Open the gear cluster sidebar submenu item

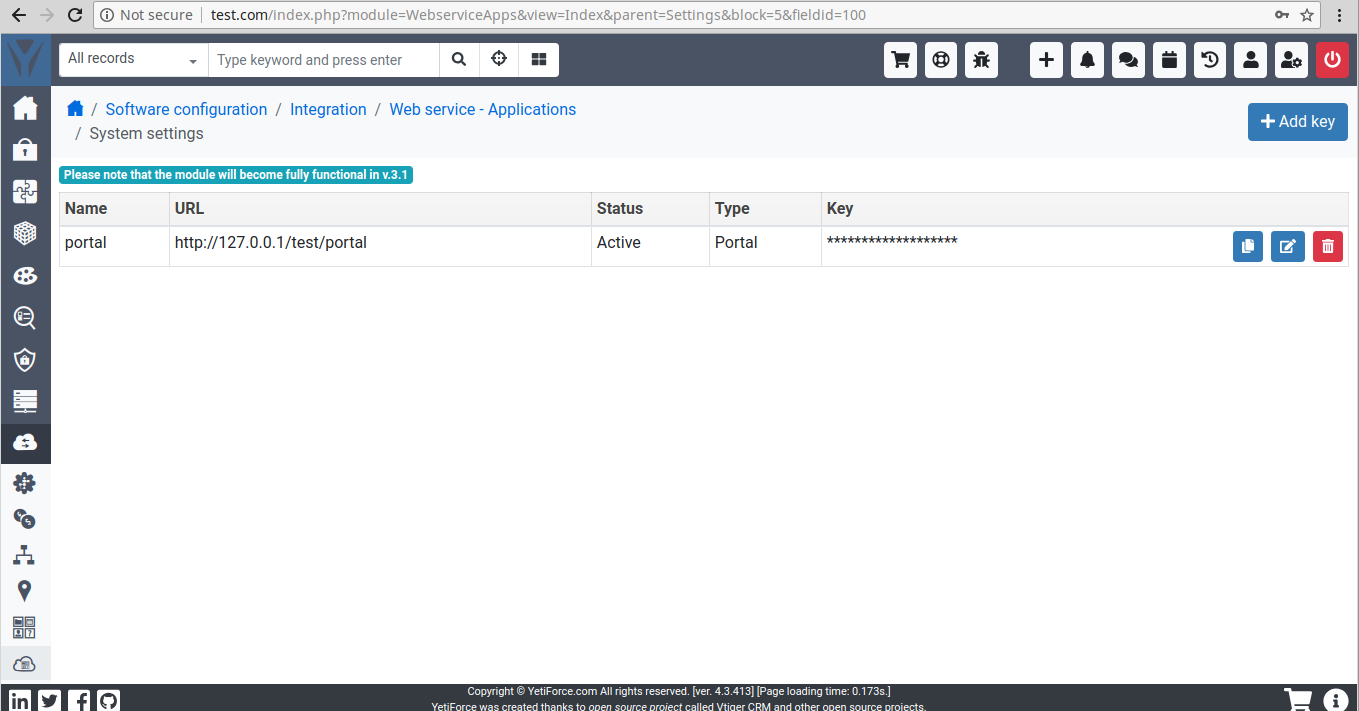tap(25, 484)
